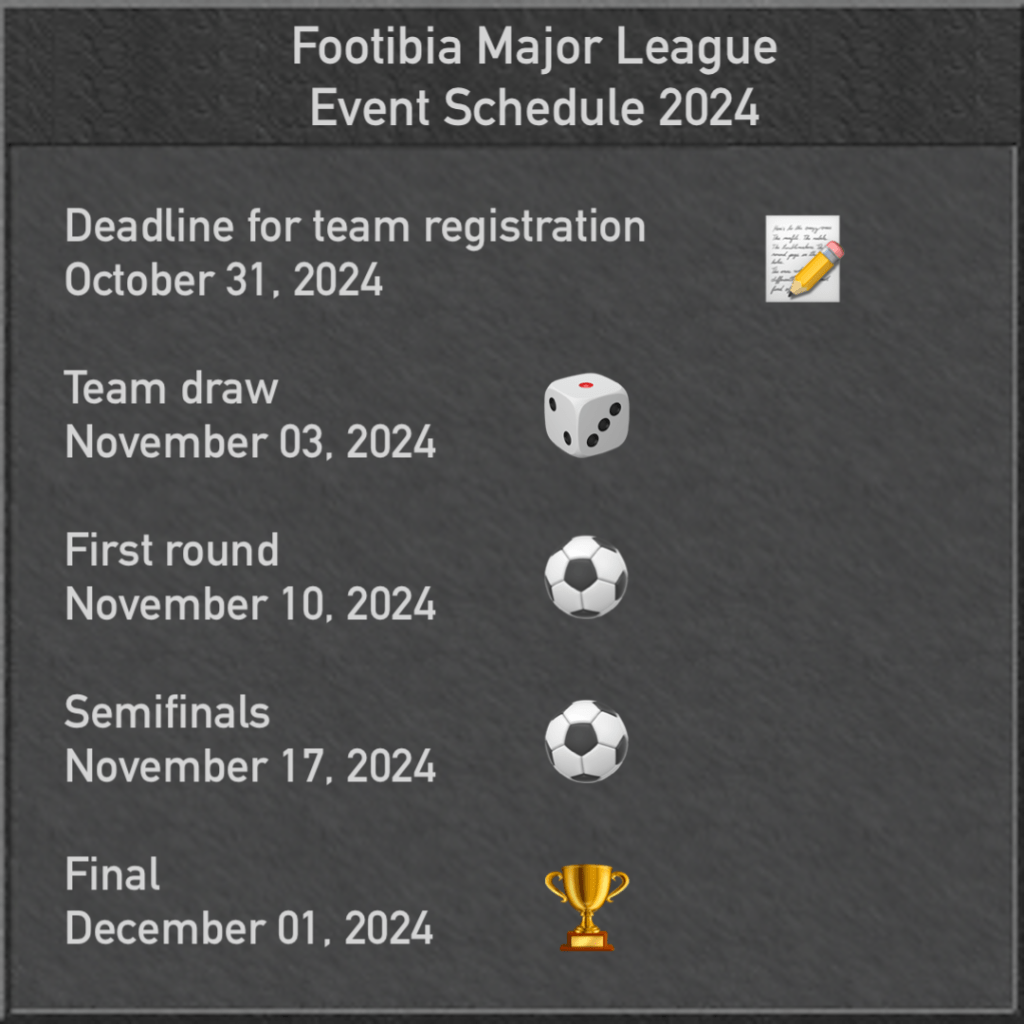Click the word "registration" in the deadline entry
This screenshot has height=1024, width=1024.
click(x=534, y=228)
